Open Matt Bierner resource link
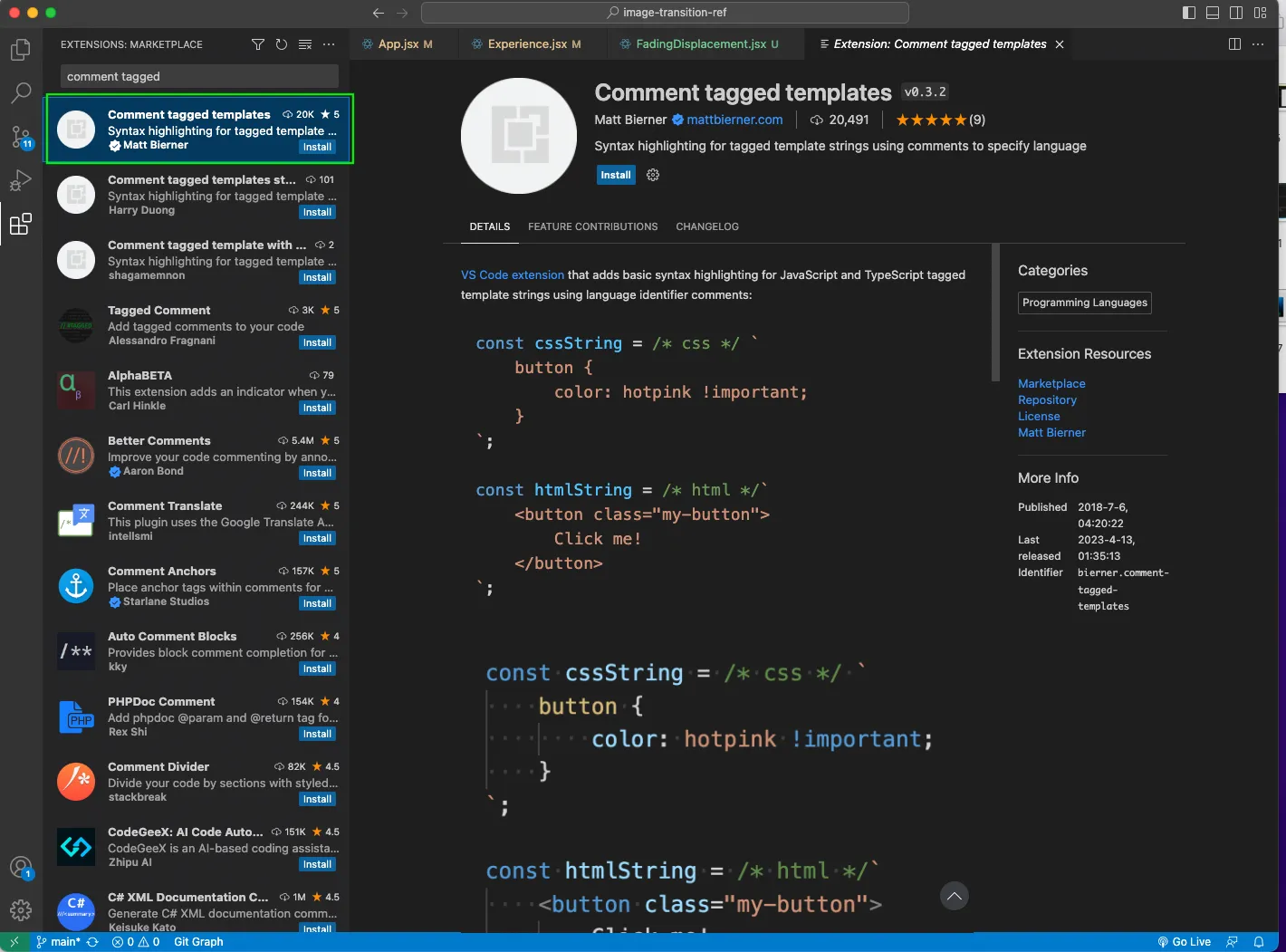 1051,432
